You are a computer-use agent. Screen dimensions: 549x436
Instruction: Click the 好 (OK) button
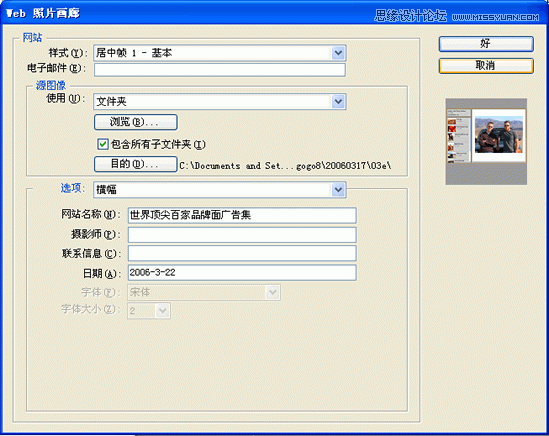click(486, 44)
